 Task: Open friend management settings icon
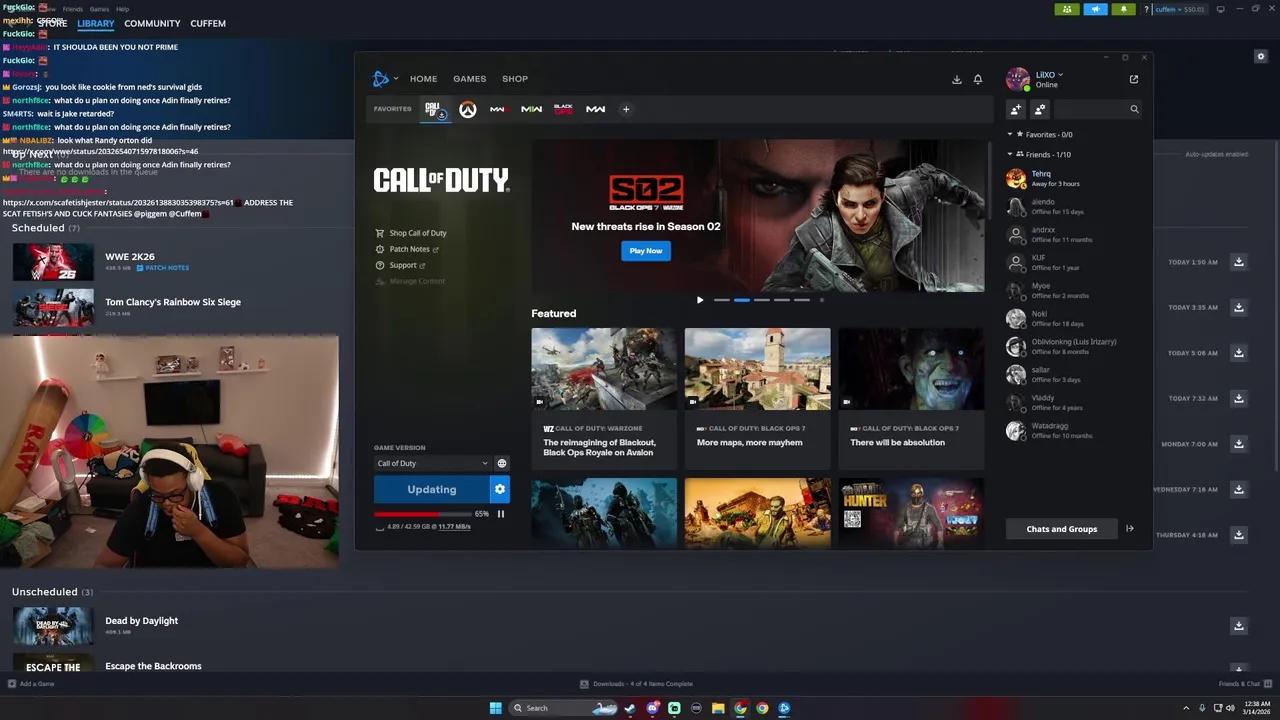(1040, 109)
